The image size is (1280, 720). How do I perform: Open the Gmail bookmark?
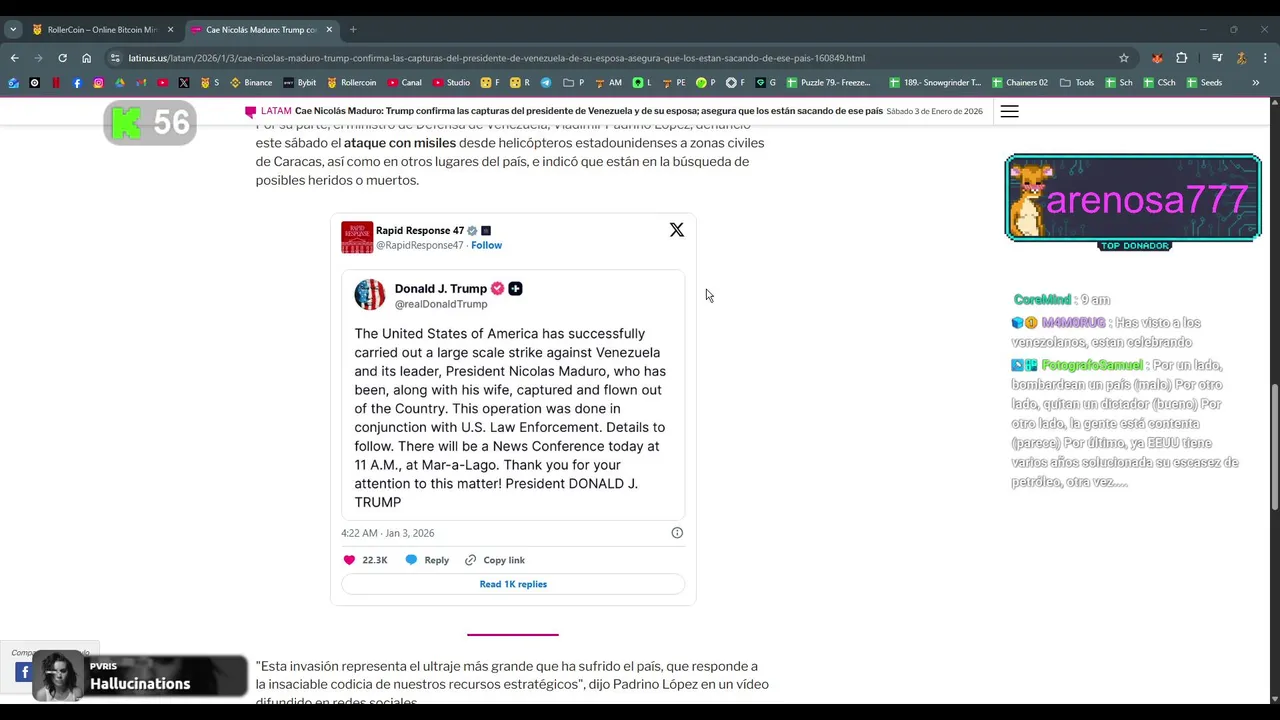141,83
